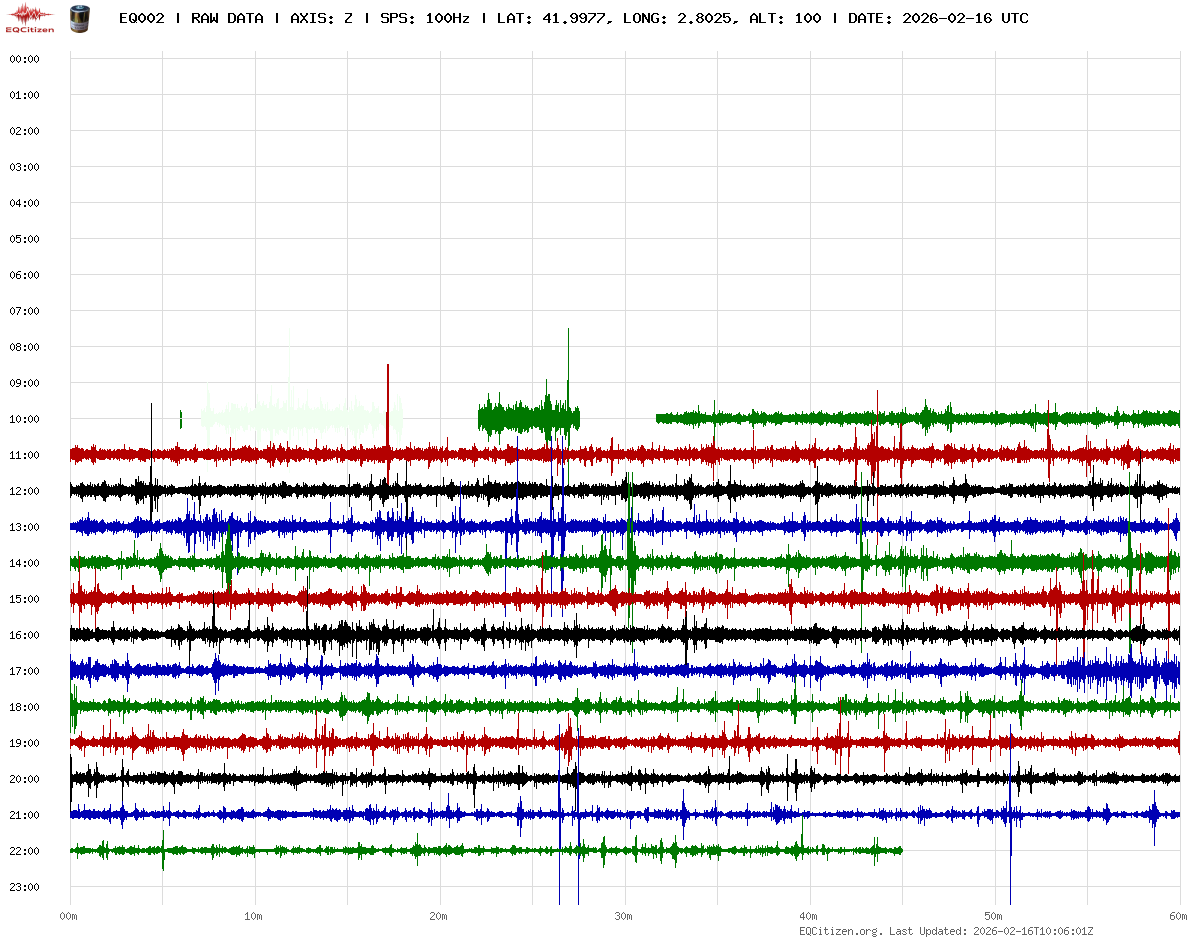Click the Last Updated timestamp in footer
The width and height of the screenshot is (1200, 940).
[1035, 930]
